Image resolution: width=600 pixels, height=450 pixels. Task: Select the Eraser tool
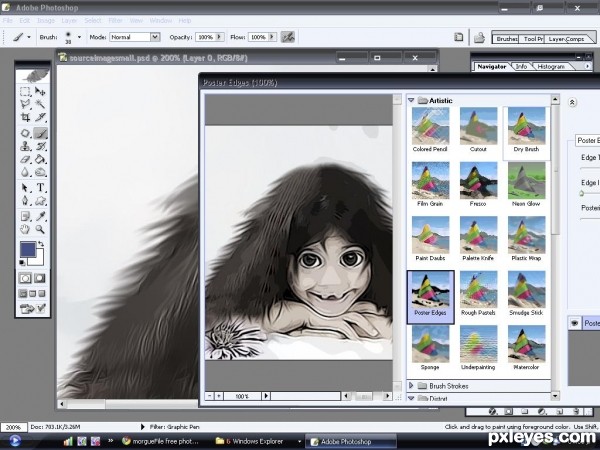25,159
